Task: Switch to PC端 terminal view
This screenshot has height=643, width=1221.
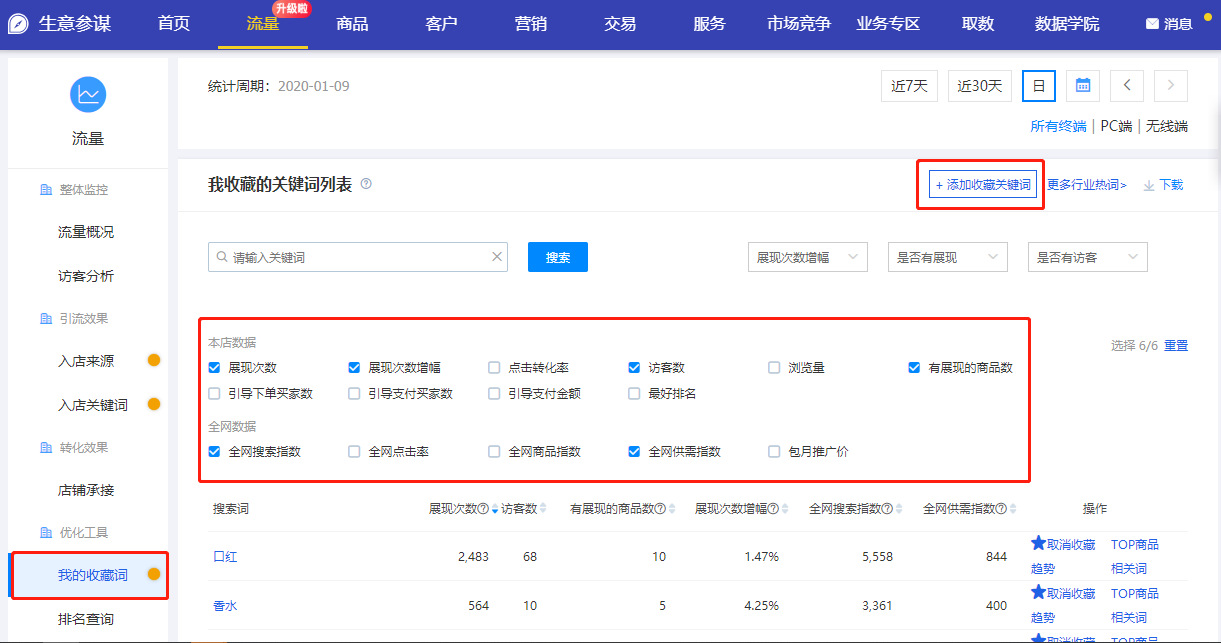Action: point(1117,126)
